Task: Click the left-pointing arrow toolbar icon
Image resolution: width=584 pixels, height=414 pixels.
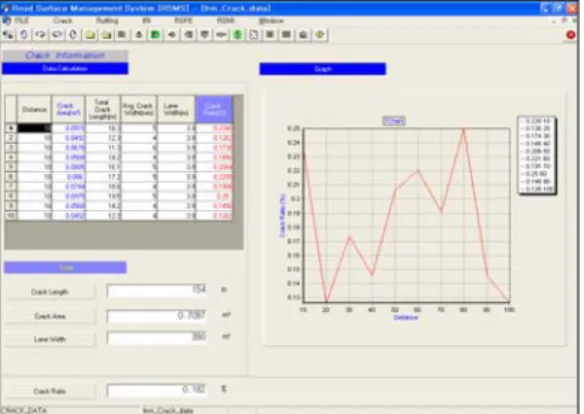Action: click(x=172, y=35)
